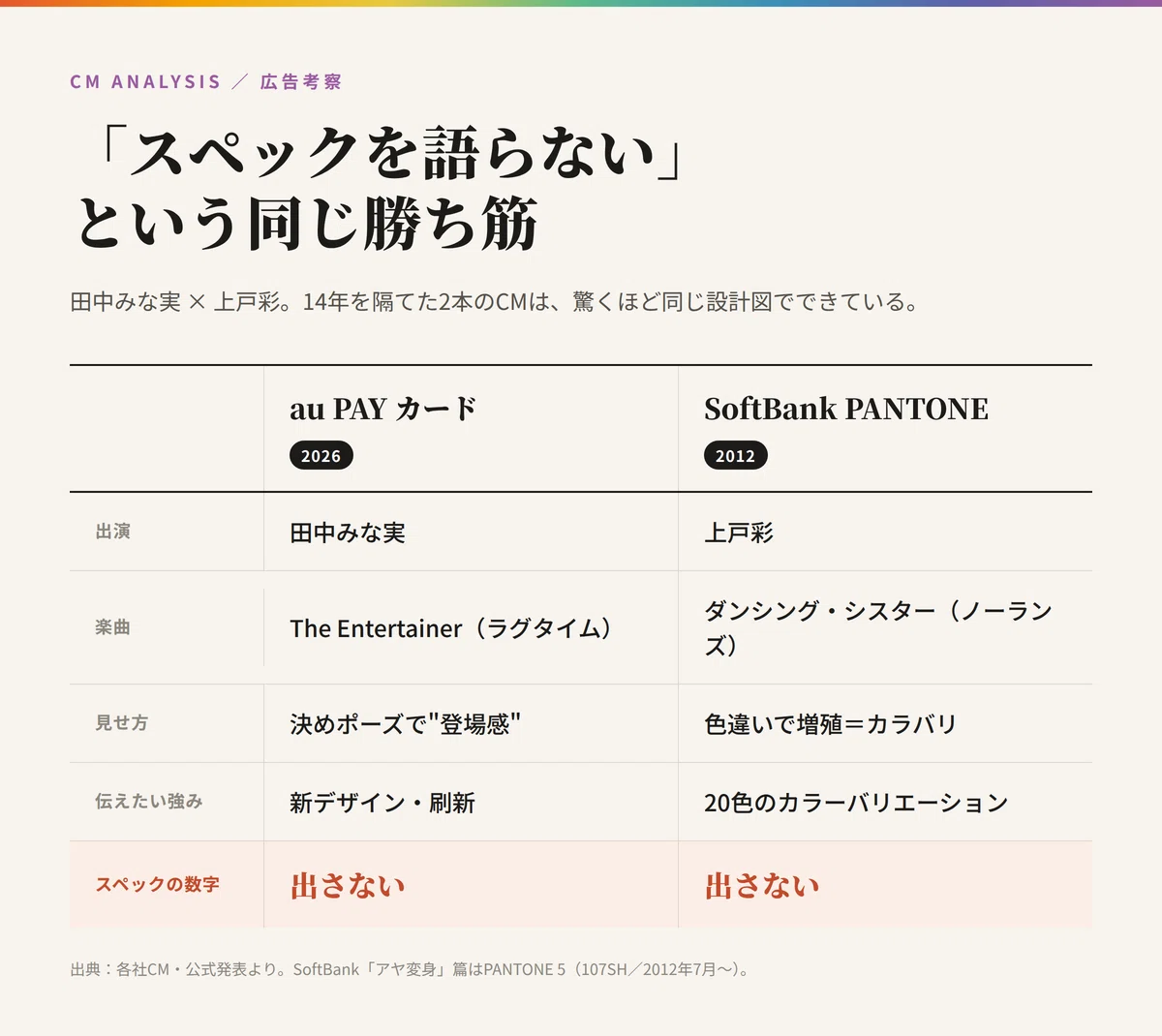Click the 'CM ANALYSIS / 広告考察' label
The height and width of the screenshot is (1036, 1162).
[x=205, y=82]
